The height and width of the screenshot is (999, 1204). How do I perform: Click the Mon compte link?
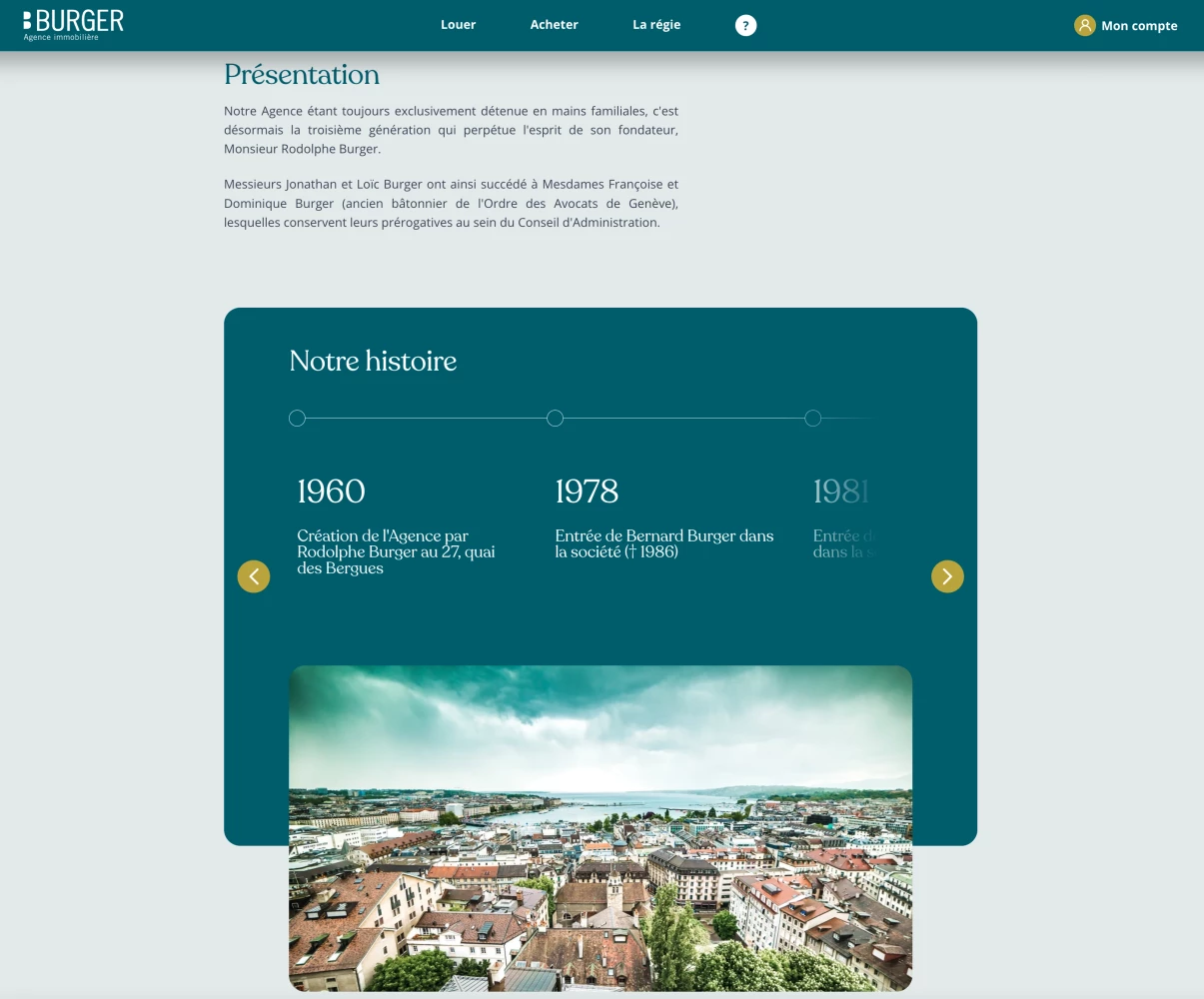pyautogui.click(x=1139, y=26)
